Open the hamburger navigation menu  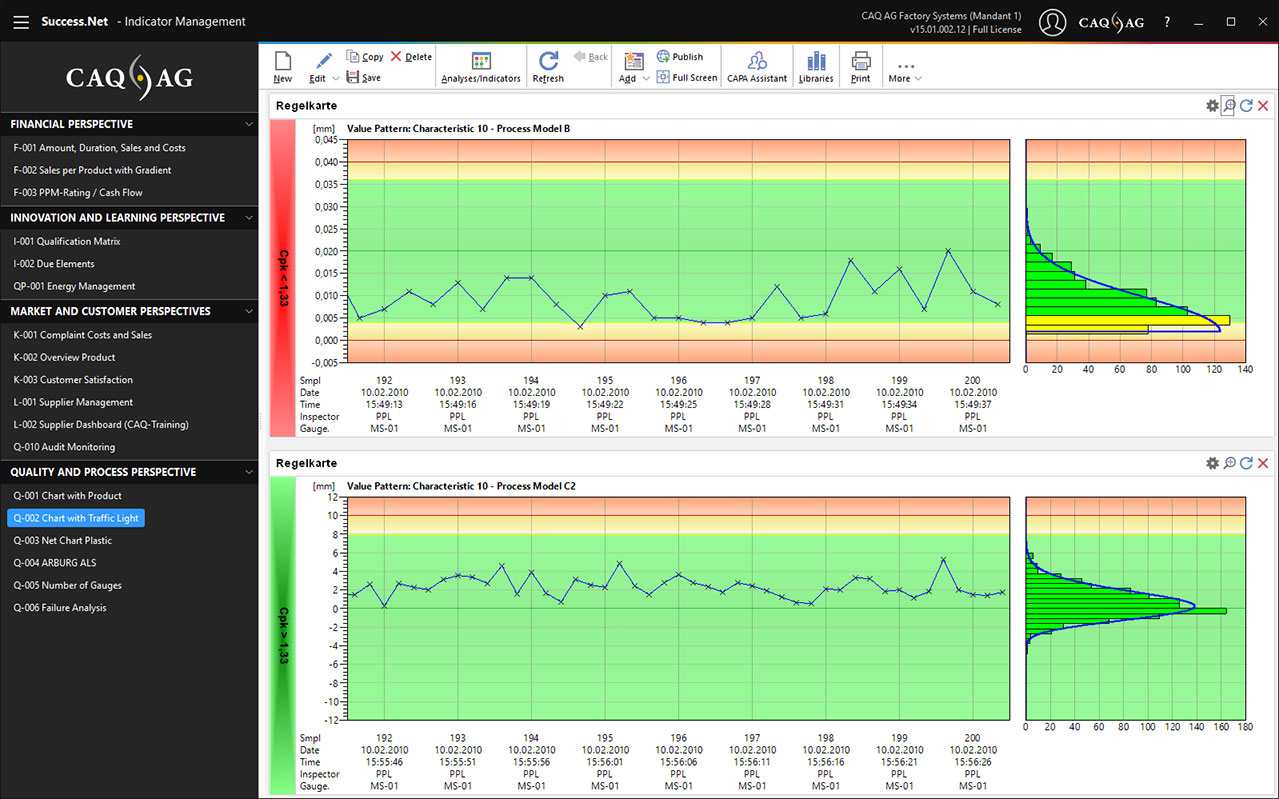20,22
